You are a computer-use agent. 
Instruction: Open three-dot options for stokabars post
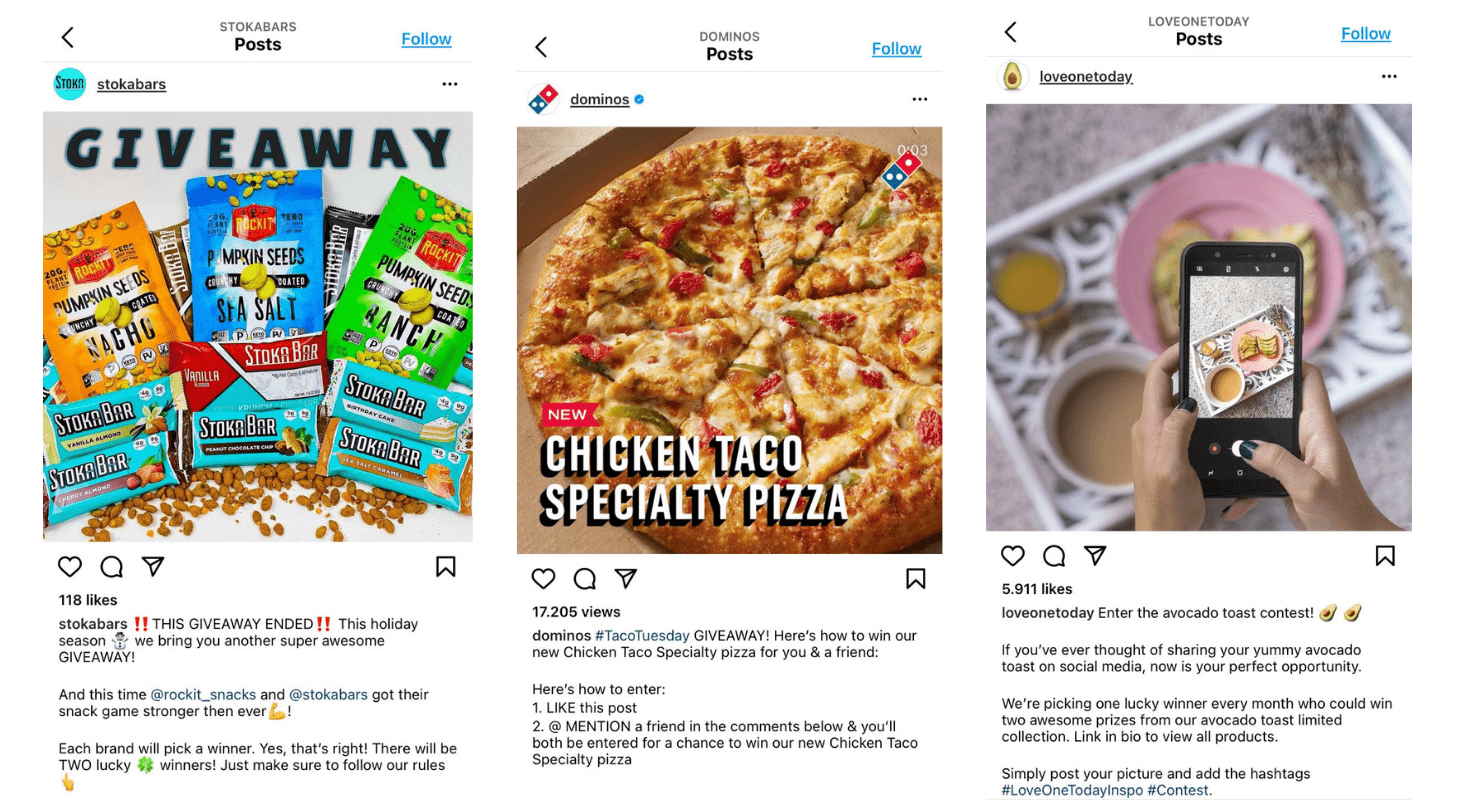(450, 84)
